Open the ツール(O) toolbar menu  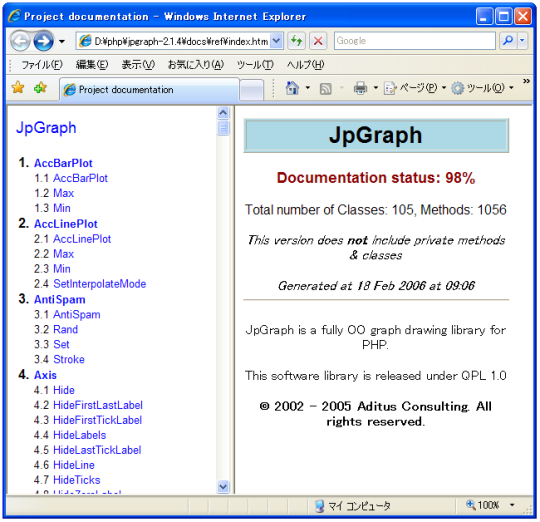pos(482,88)
